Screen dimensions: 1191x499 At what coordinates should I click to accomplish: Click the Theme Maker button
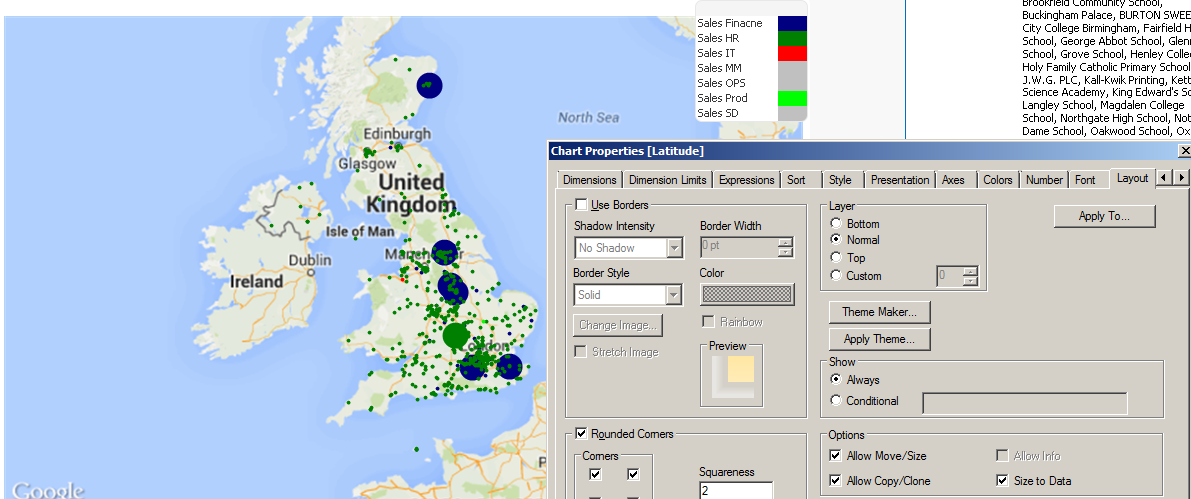point(879,312)
